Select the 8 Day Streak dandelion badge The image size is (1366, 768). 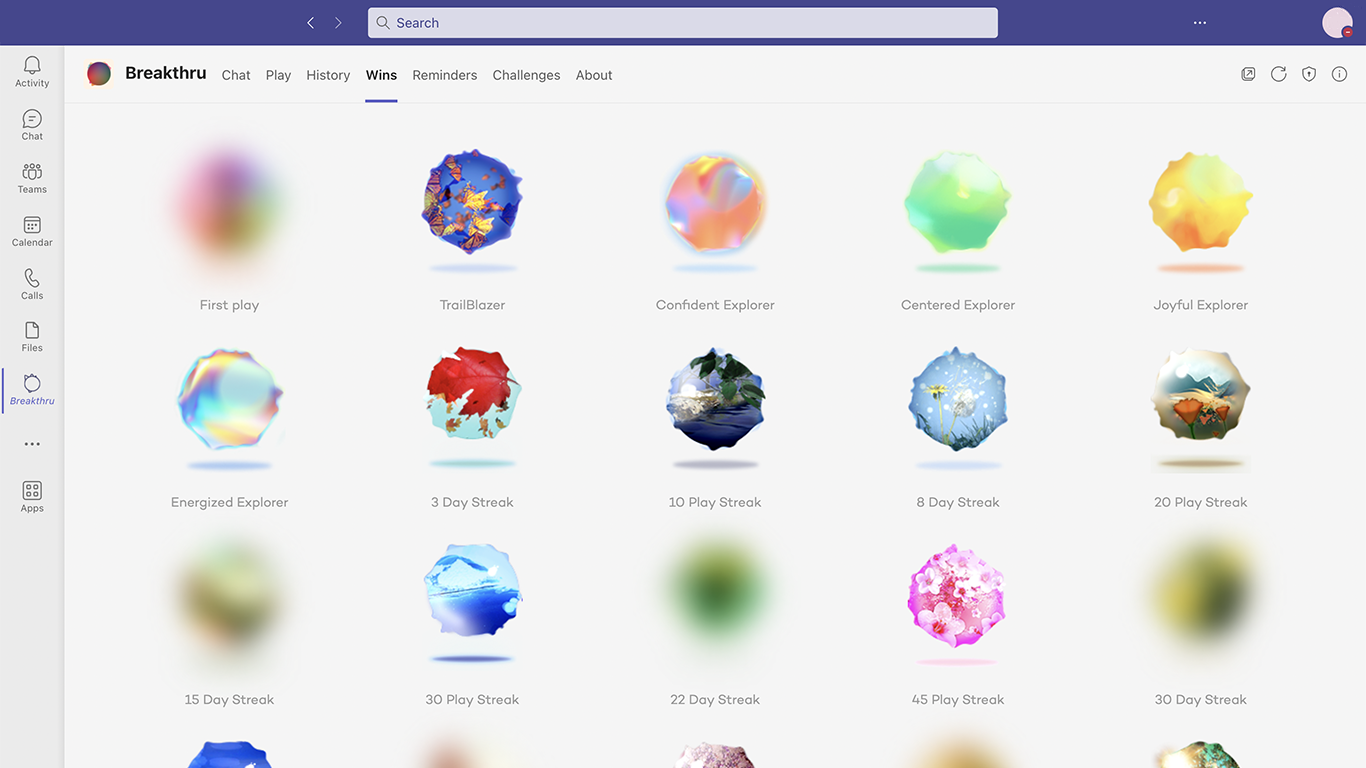pyautogui.click(x=958, y=399)
